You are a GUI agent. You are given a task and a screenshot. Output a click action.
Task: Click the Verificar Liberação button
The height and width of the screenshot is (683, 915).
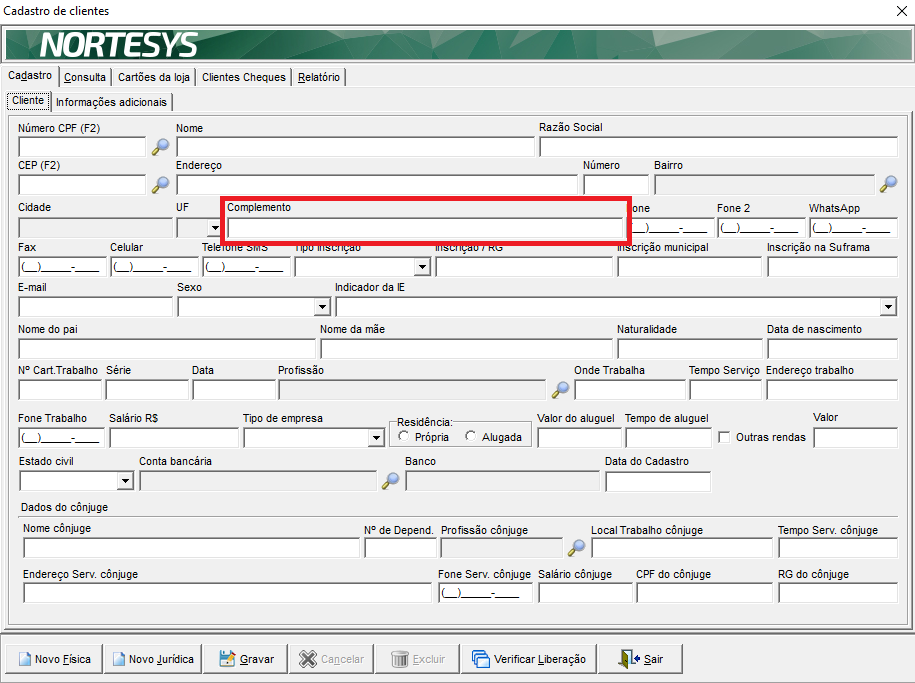coord(529,659)
